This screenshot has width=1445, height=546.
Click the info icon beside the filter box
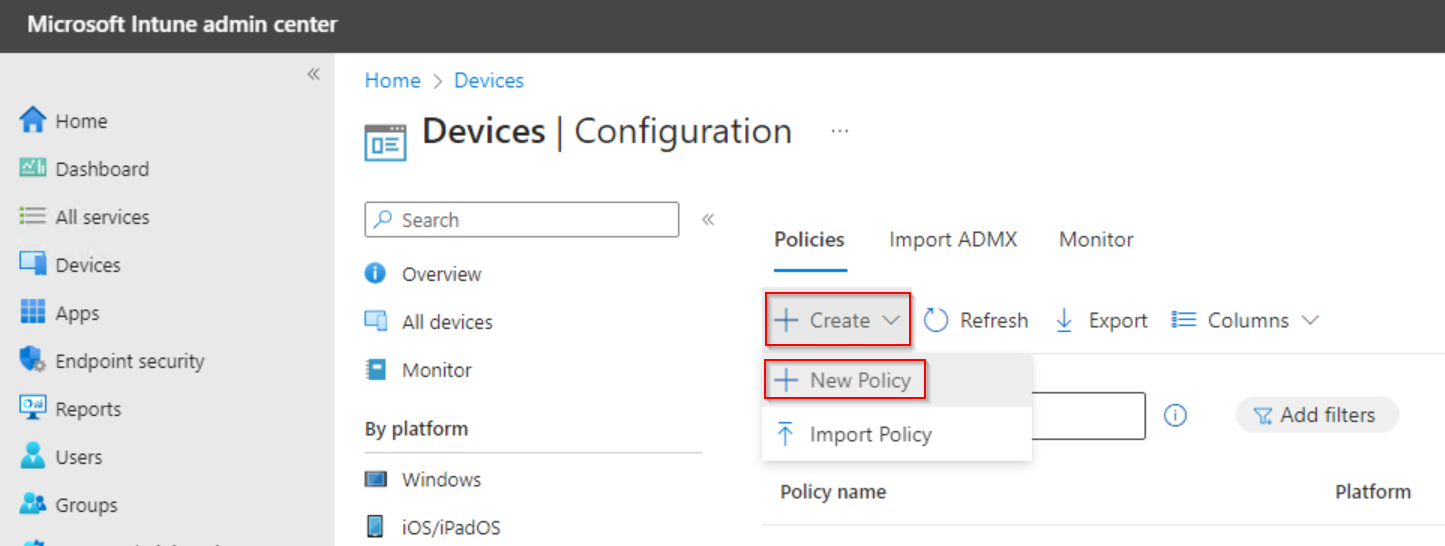1176,415
